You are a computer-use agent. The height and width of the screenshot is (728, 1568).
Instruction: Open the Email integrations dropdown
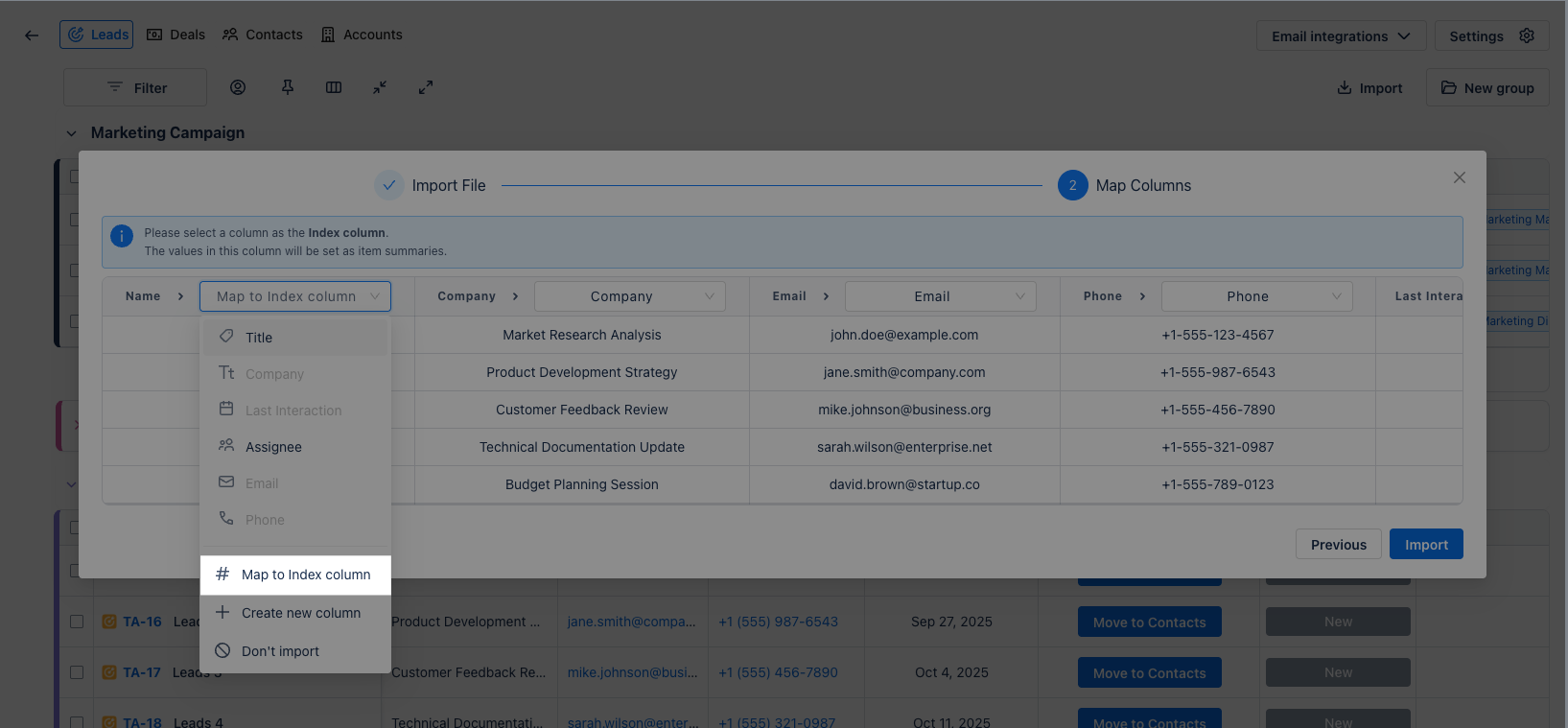pos(1341,36)
